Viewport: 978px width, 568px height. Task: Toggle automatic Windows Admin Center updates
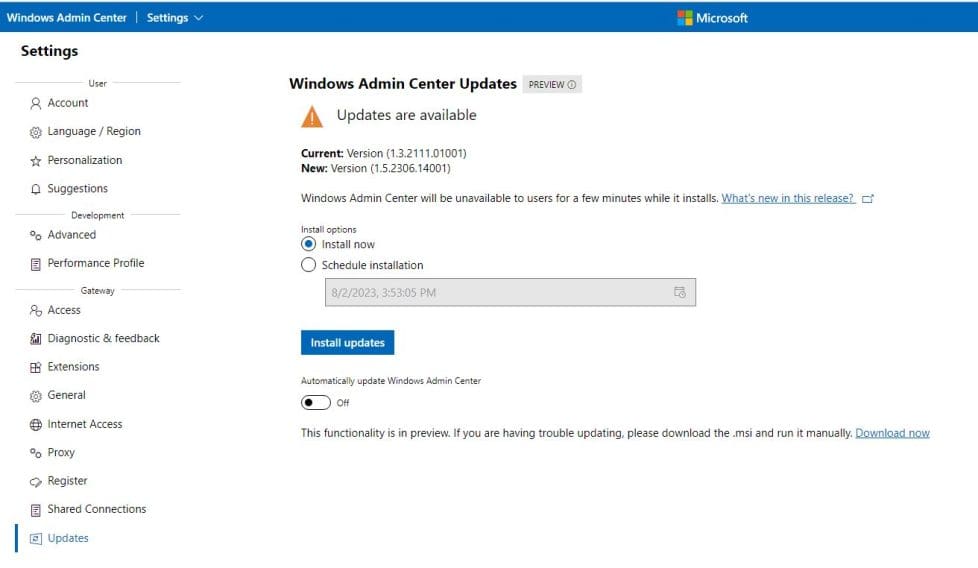coord(316,402)
